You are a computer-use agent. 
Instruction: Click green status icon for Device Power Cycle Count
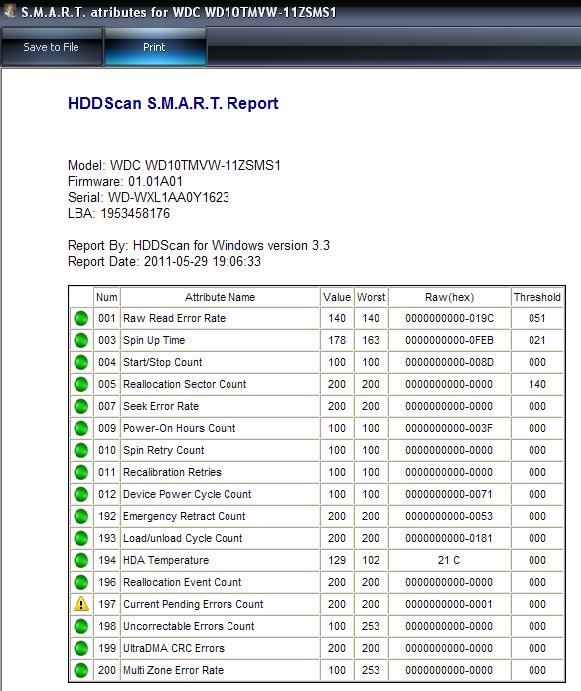click(x=81, y=494)
